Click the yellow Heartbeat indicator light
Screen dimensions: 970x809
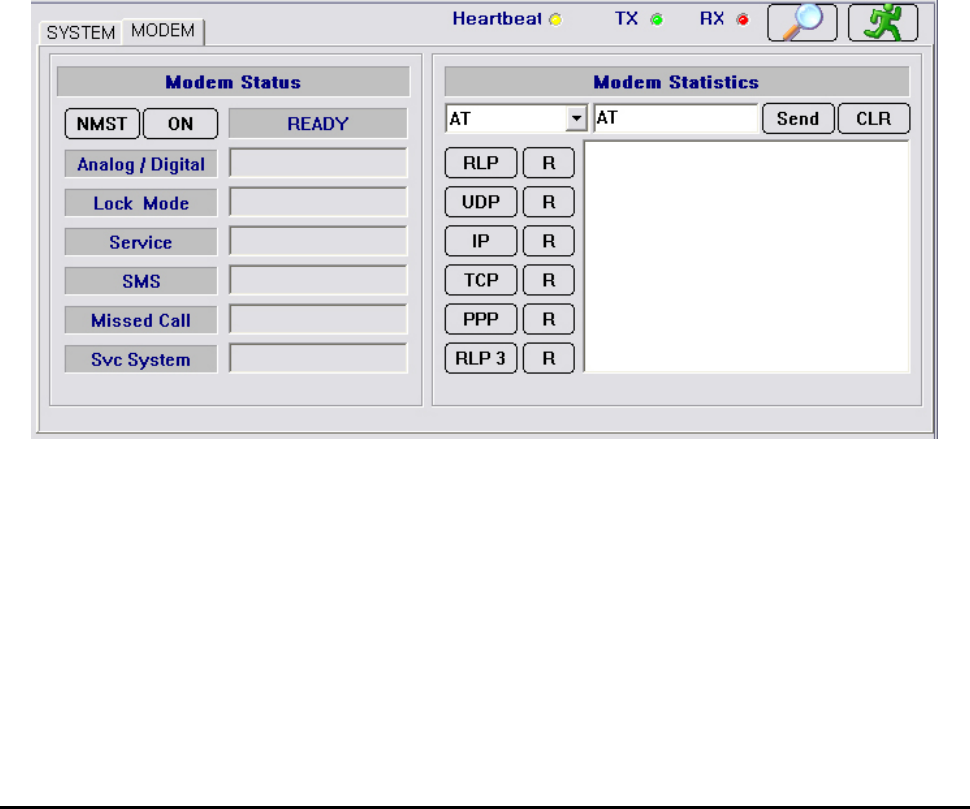click(556, 20)
